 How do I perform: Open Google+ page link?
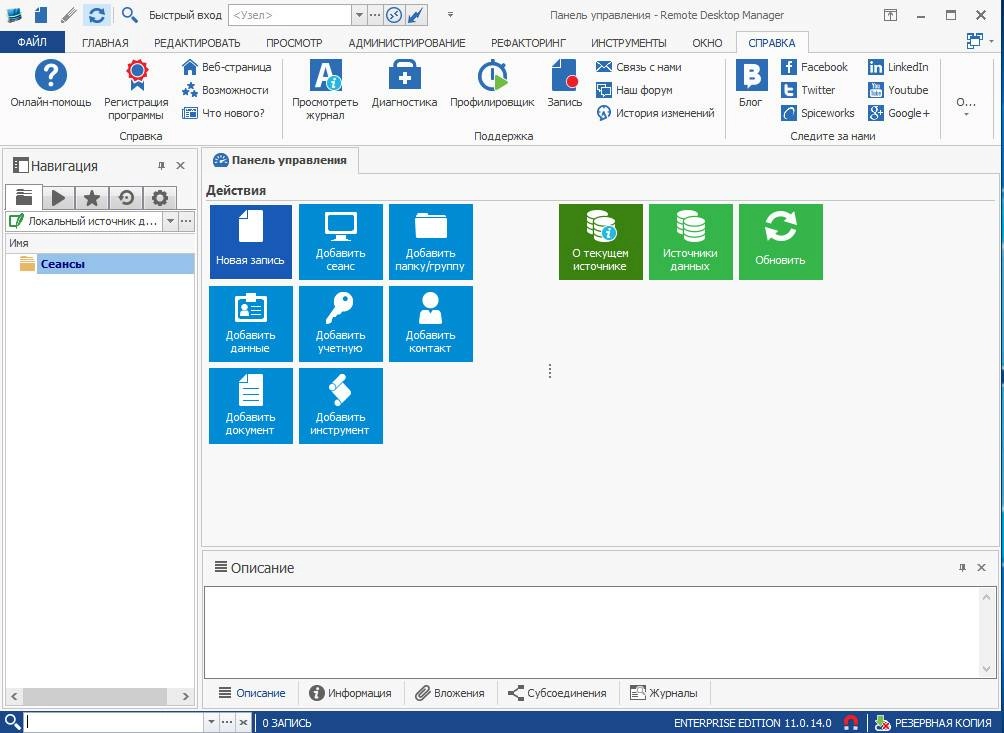coord(899,113)
